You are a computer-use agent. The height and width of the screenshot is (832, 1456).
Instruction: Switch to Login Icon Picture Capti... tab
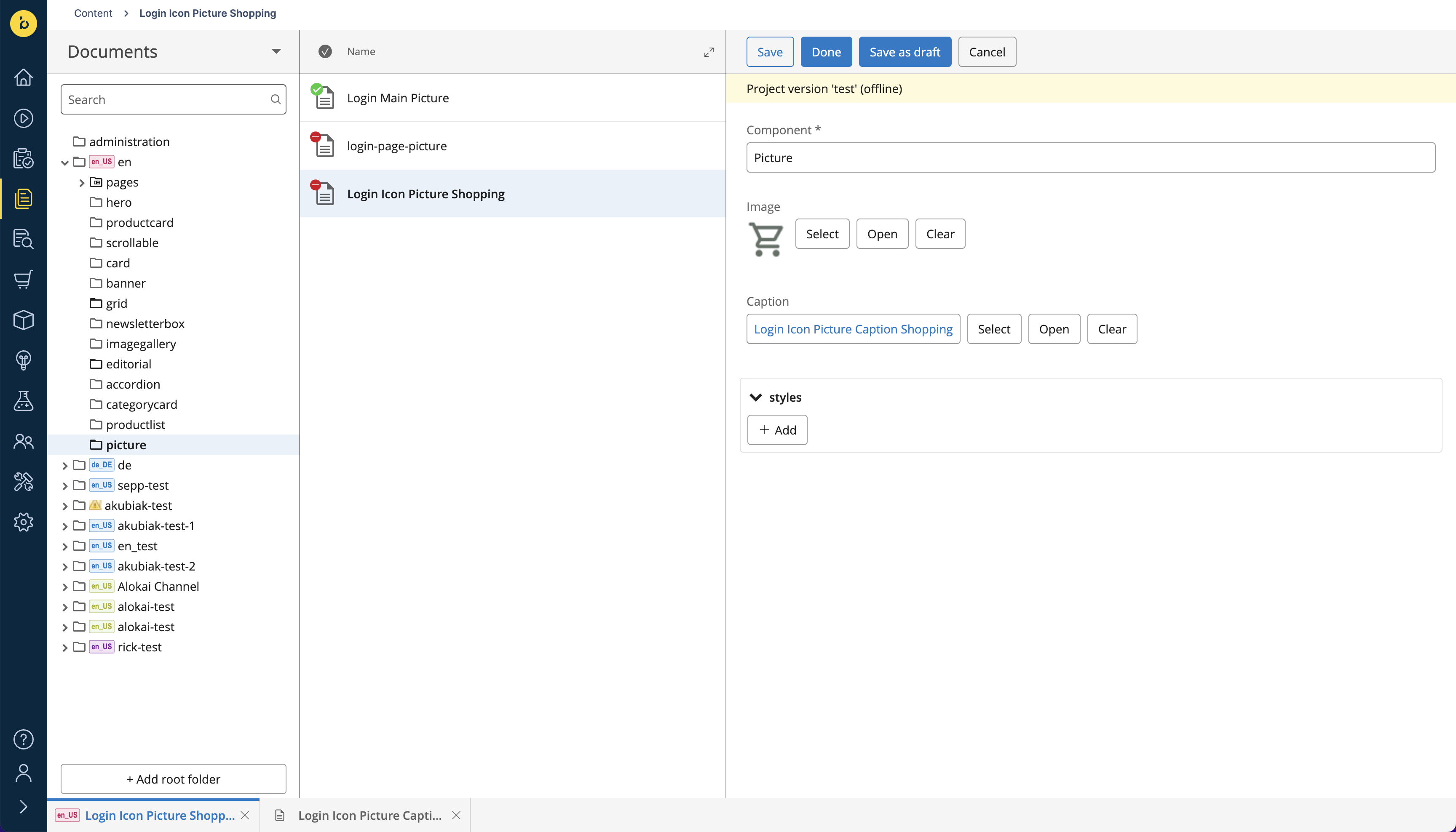[370, 816]
